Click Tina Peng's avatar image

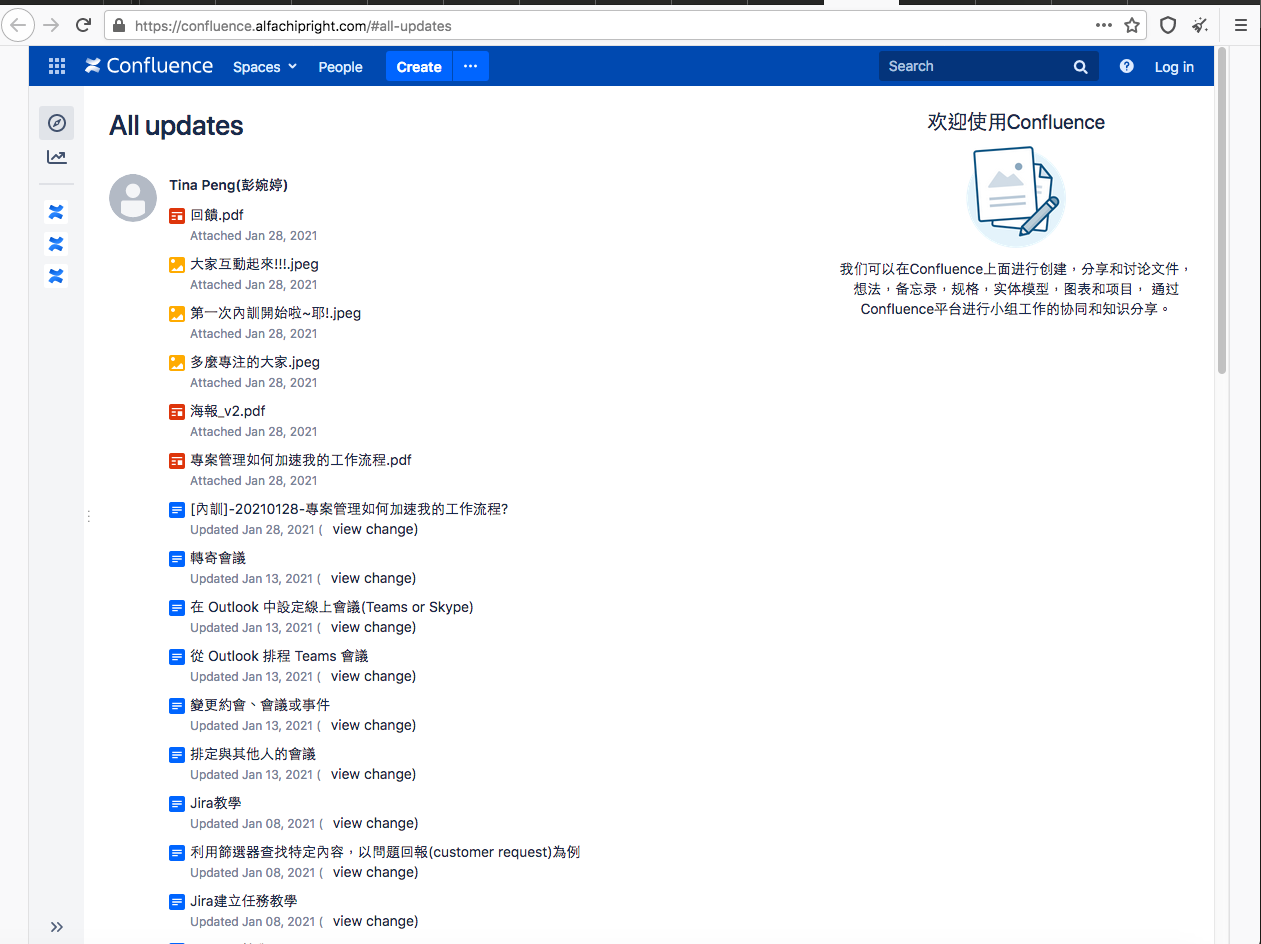coord(133,198)
